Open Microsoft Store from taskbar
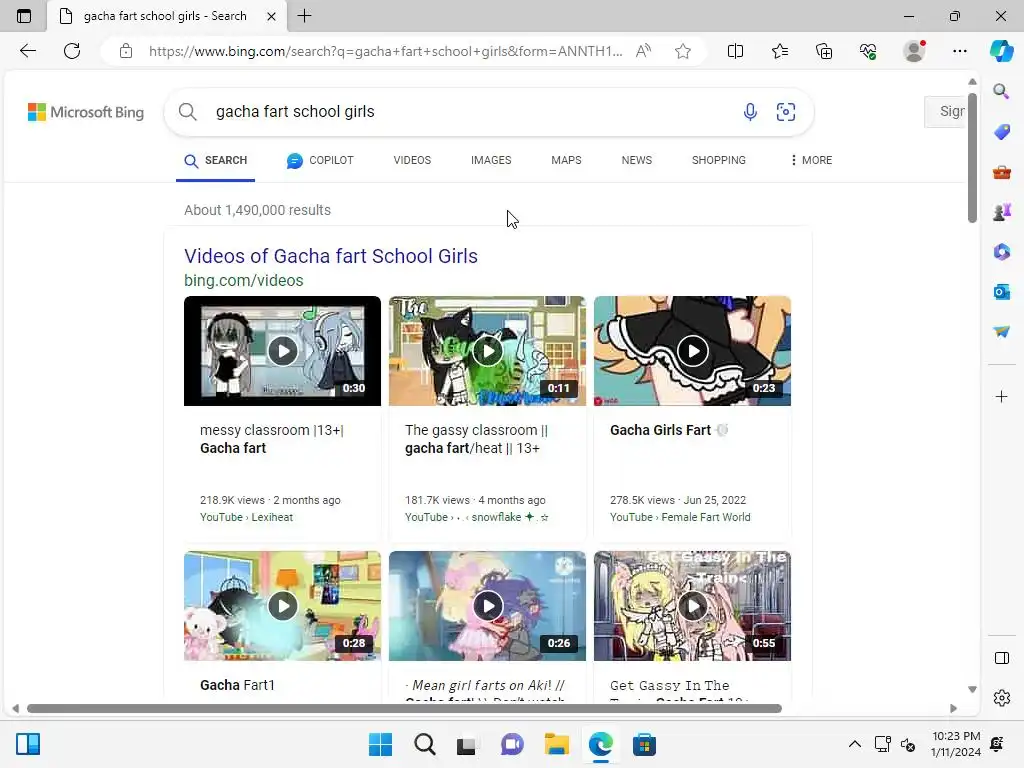 click(x=644, y=744)
